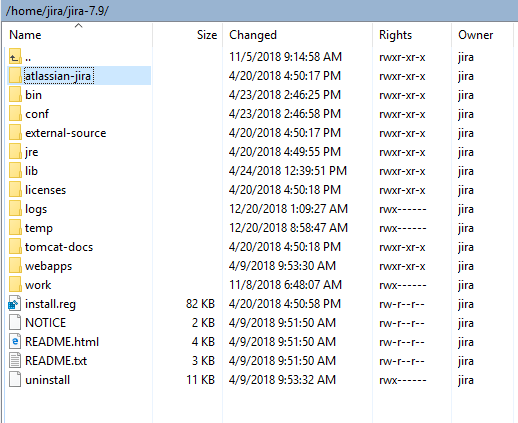Click the sort direction arrow above Name
Viewport: 518px width, 423px height.
click(78, 25)
